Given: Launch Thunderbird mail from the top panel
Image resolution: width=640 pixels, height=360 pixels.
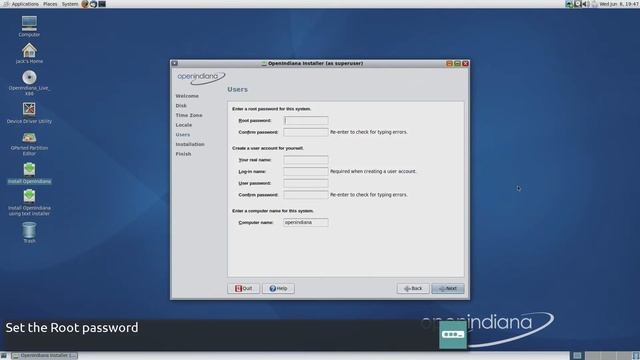Looking at the screenshot, I should point(93,4).
